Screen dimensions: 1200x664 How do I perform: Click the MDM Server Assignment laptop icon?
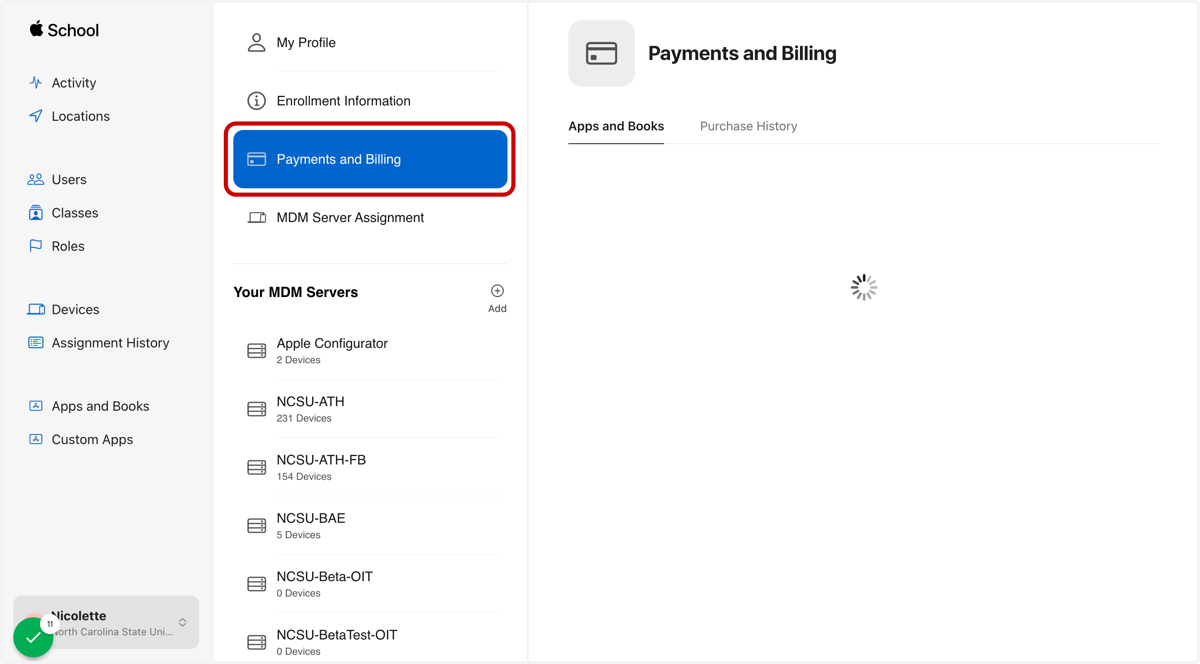[257, 218]
